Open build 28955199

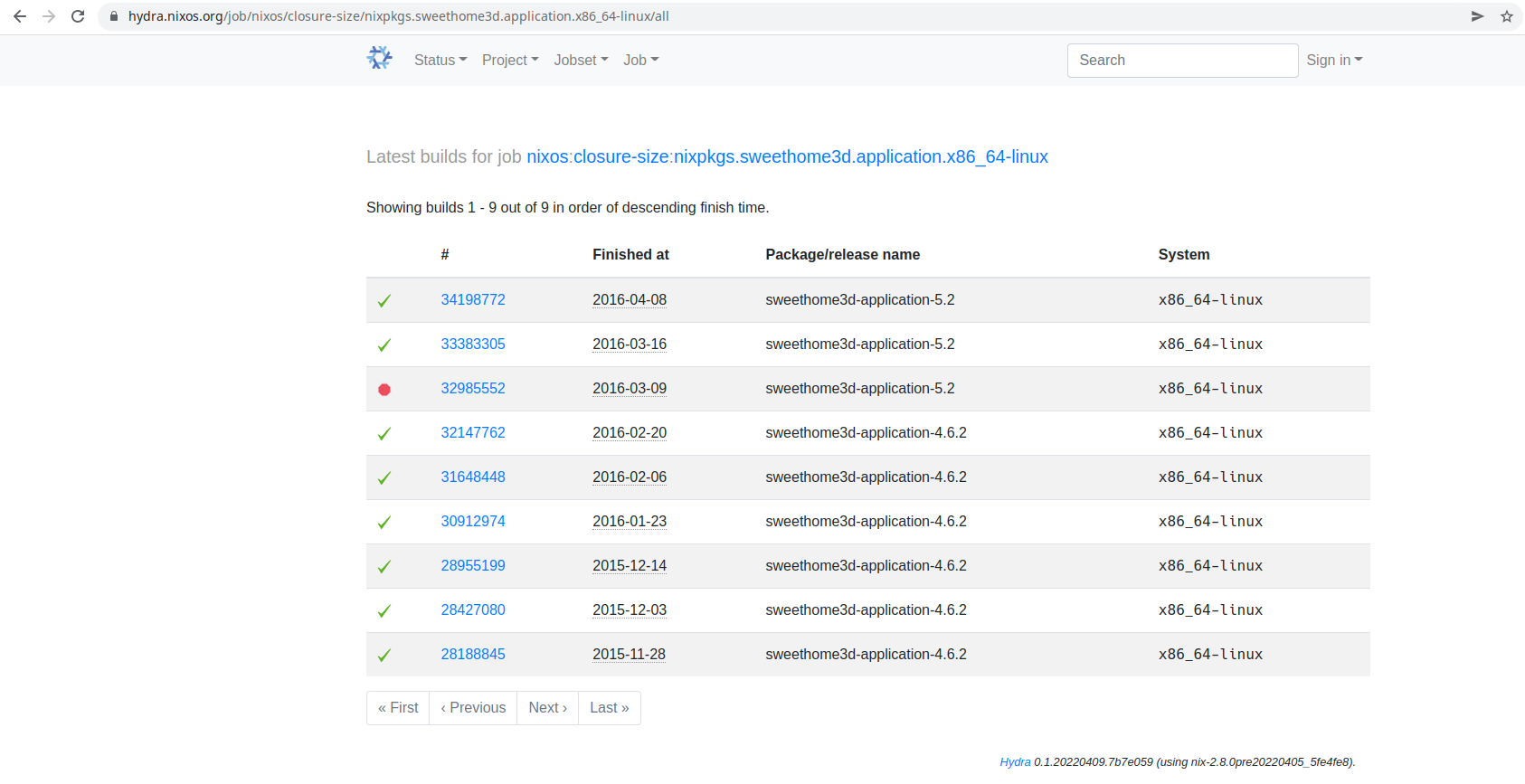473,565
